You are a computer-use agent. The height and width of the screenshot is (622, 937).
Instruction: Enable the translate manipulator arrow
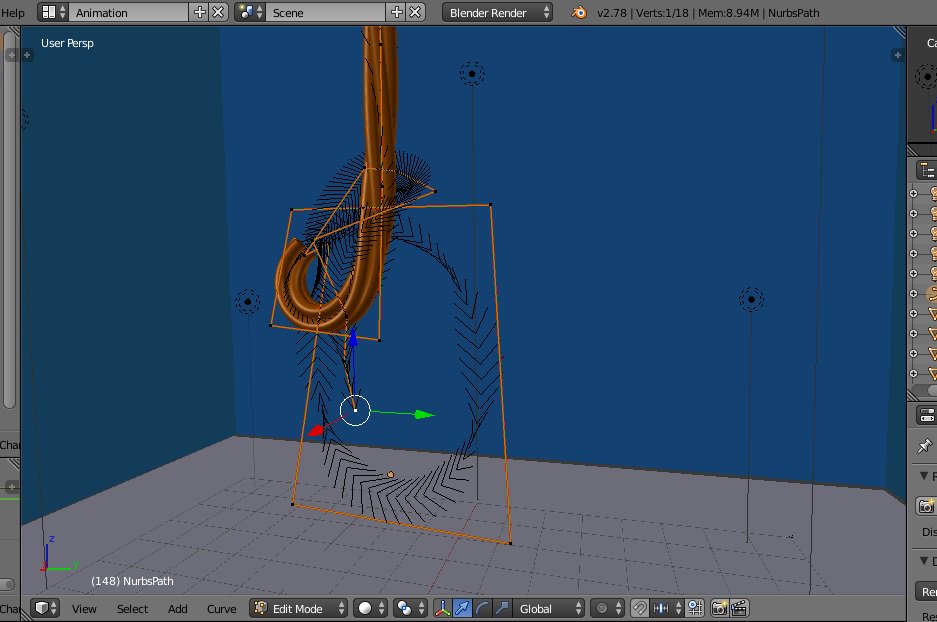[462, 608]
